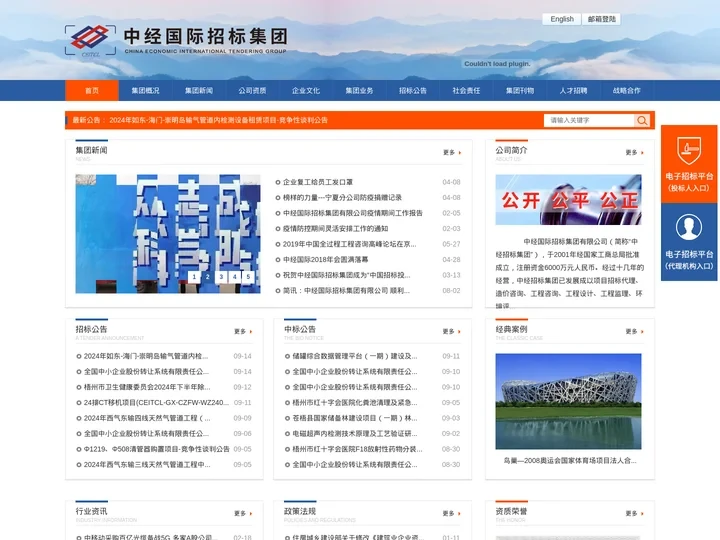Open the Bird's Nest stadium case image

[568, 401]
